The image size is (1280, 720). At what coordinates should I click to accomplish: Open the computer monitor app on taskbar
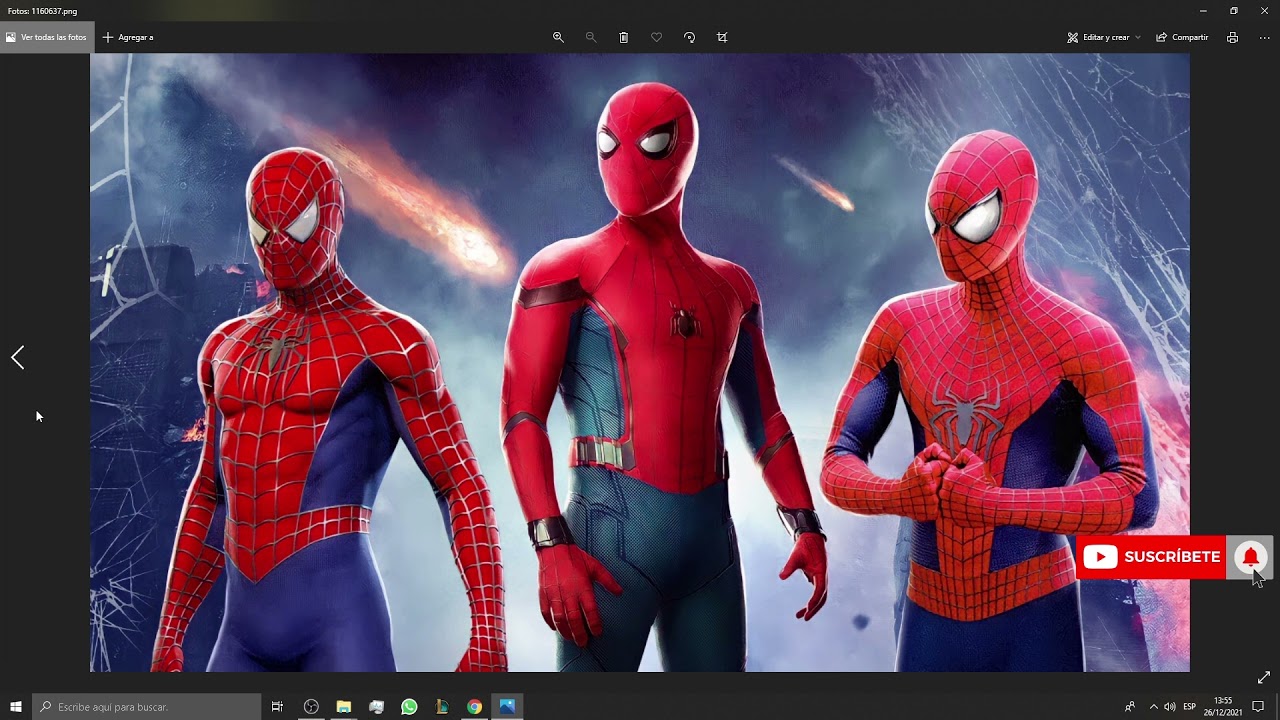[x=376, y=707]
